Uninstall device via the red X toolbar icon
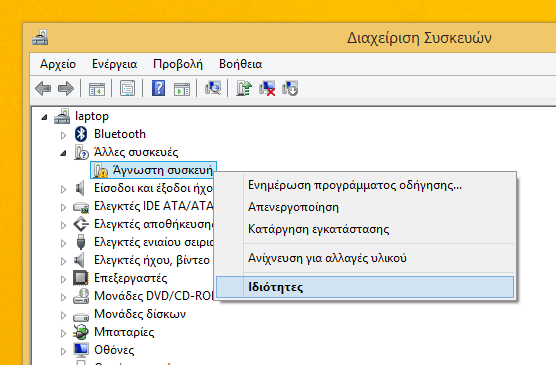 (x=267, y=88)
